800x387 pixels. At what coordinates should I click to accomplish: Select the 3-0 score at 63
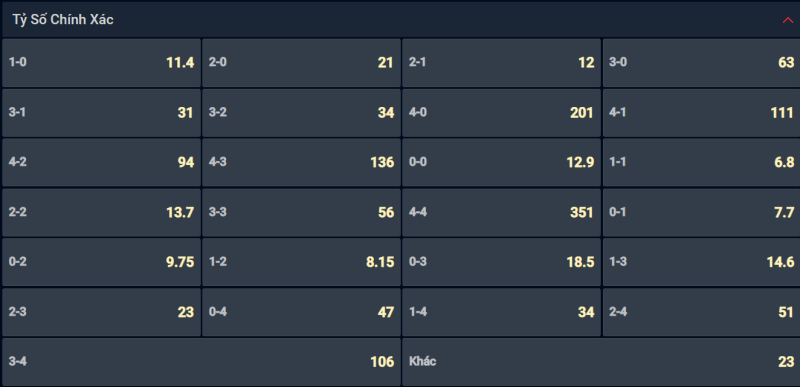[702, 63]
